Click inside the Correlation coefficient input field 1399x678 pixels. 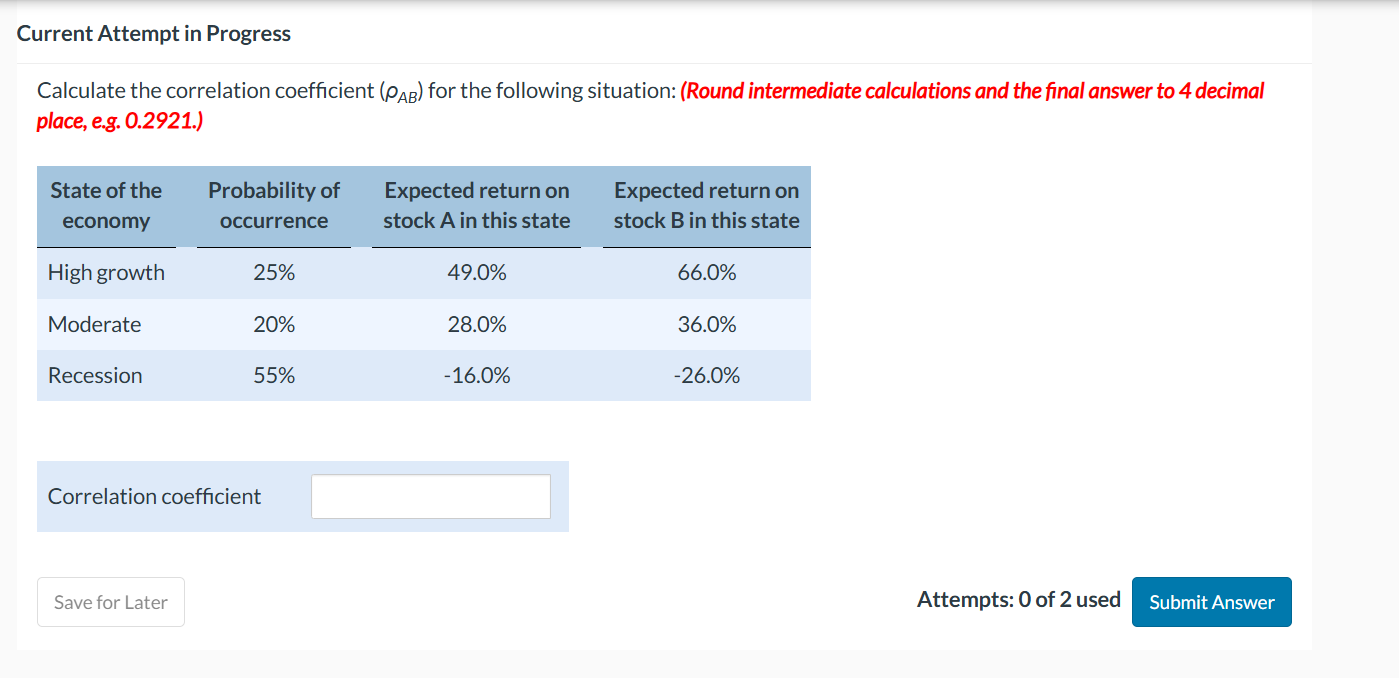[430, 495]
